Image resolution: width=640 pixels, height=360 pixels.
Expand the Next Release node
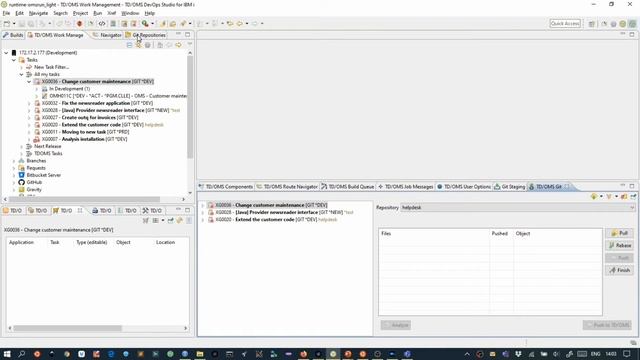pyautogui.click(x=21, y=146)
